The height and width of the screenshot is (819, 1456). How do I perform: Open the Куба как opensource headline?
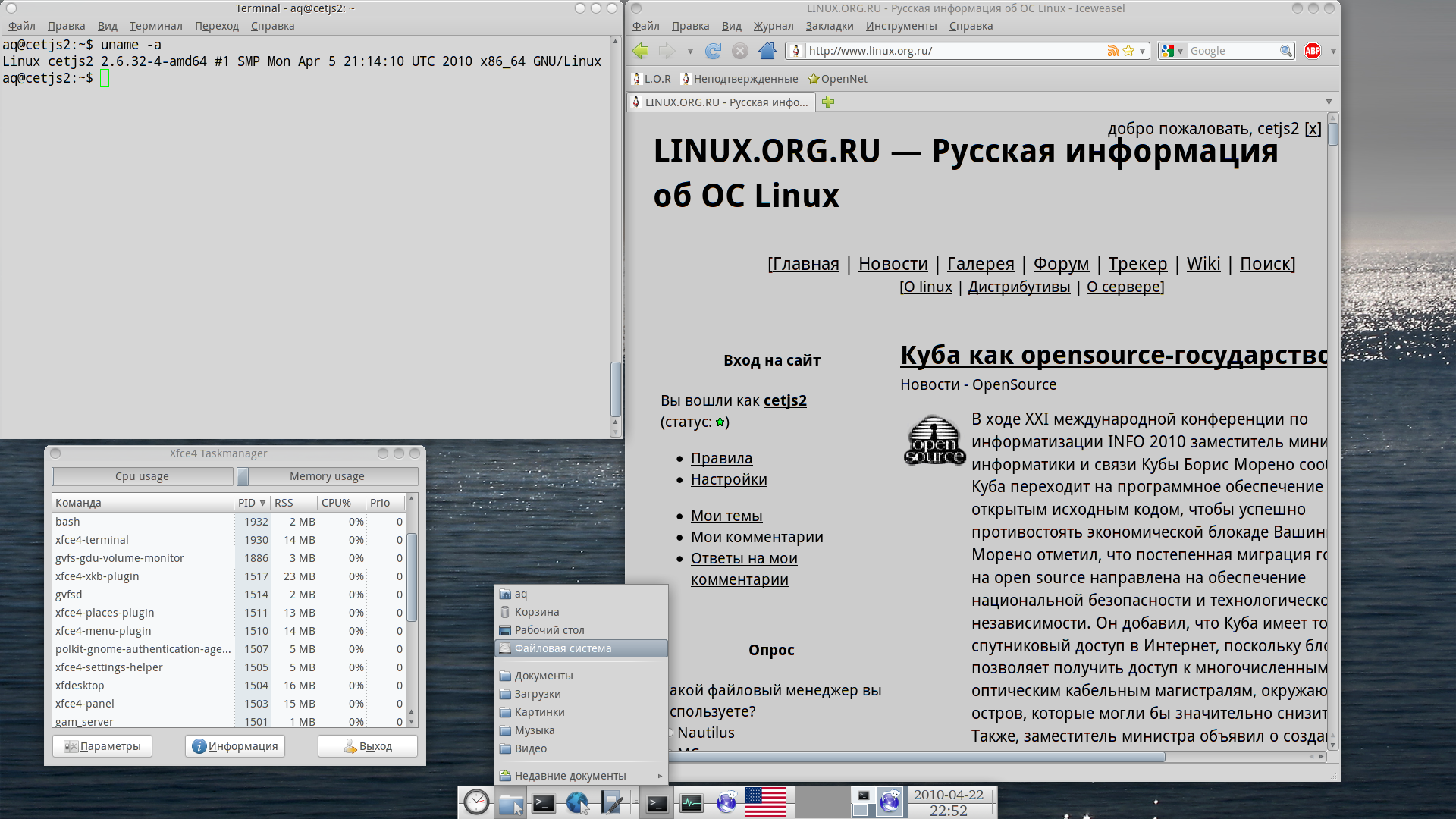1113,355
